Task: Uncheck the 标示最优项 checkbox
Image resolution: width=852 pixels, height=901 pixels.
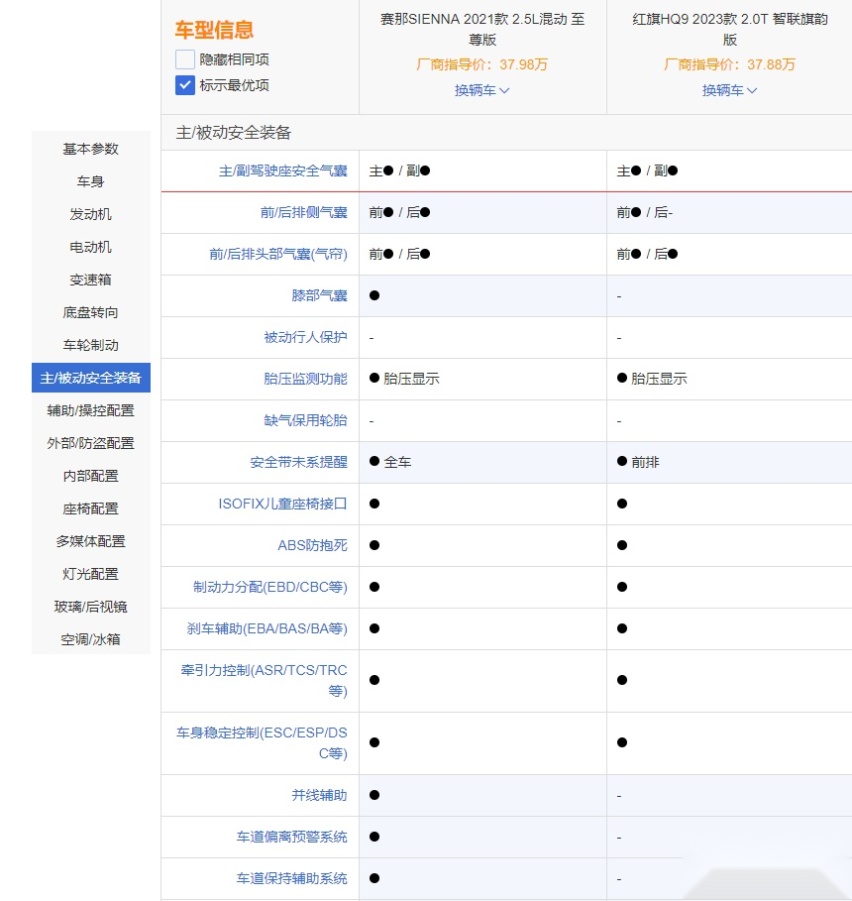Action: (x=185, y=85)
